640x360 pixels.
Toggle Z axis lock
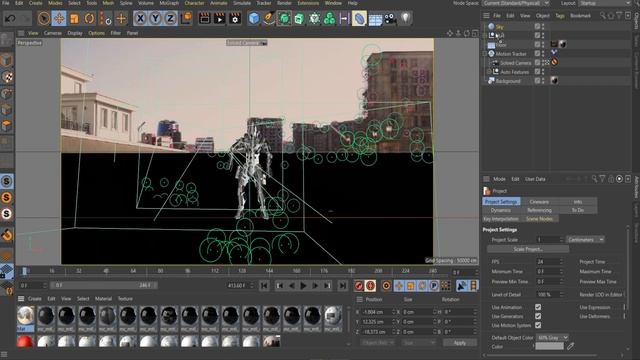tap(170, 18)
